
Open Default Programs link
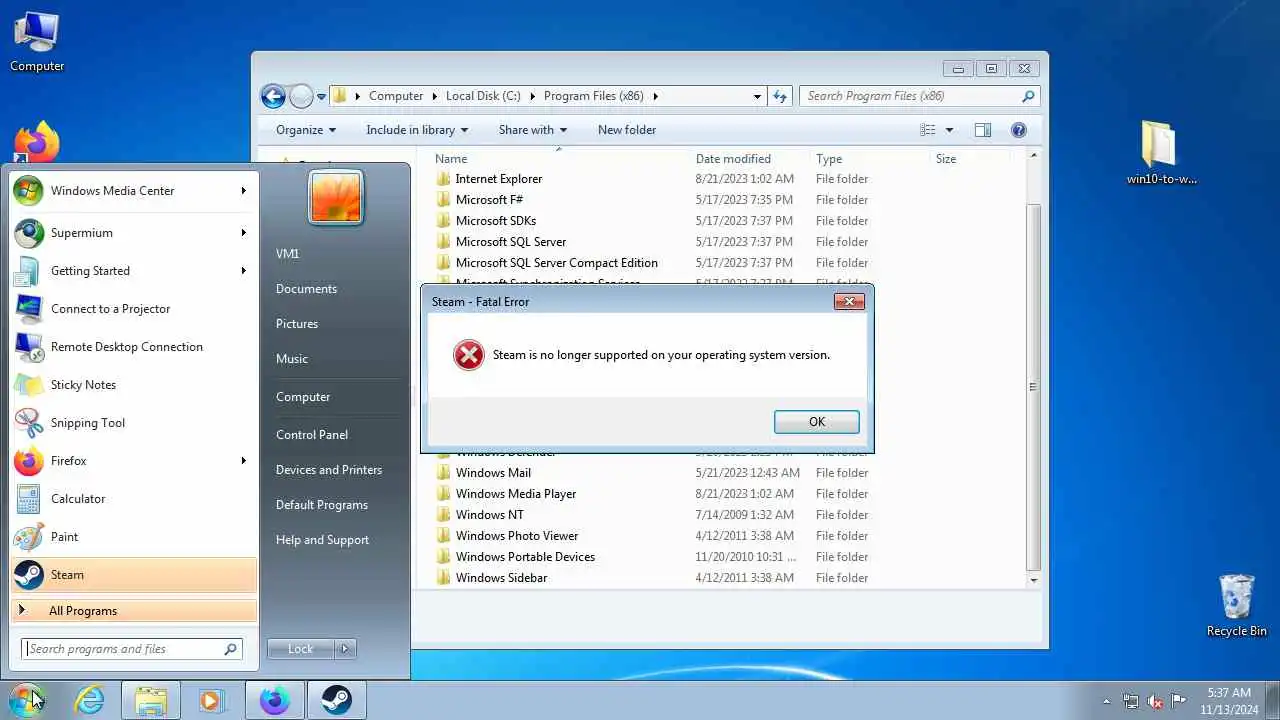[322, 505]
